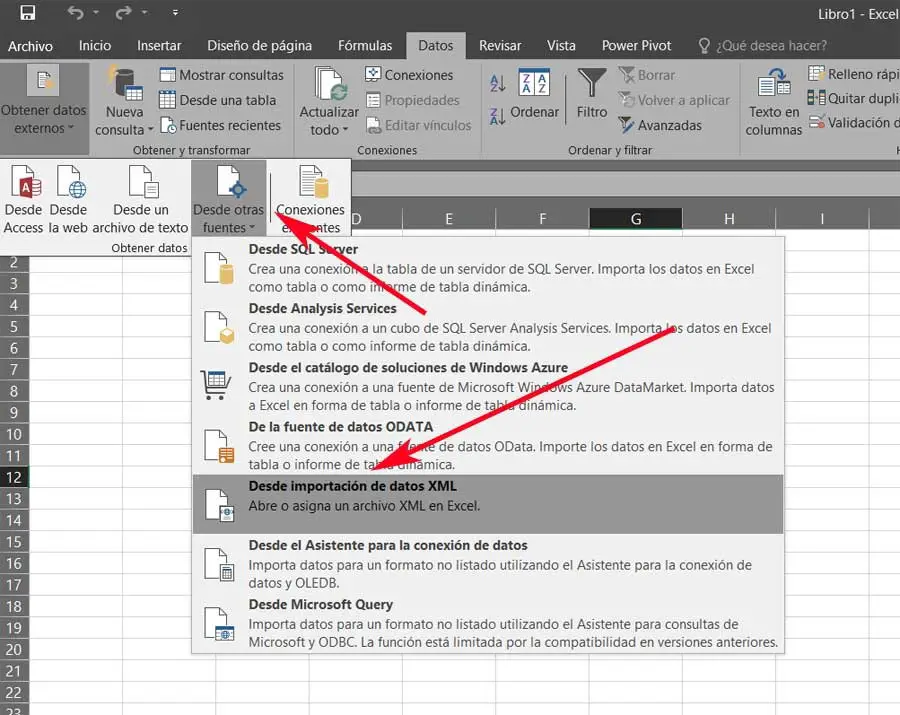Image resolution: width=900 pixels, height=715 pixels.
Task: Open Validación de datos
Action: pyautogui.click(x=854, y=123)
